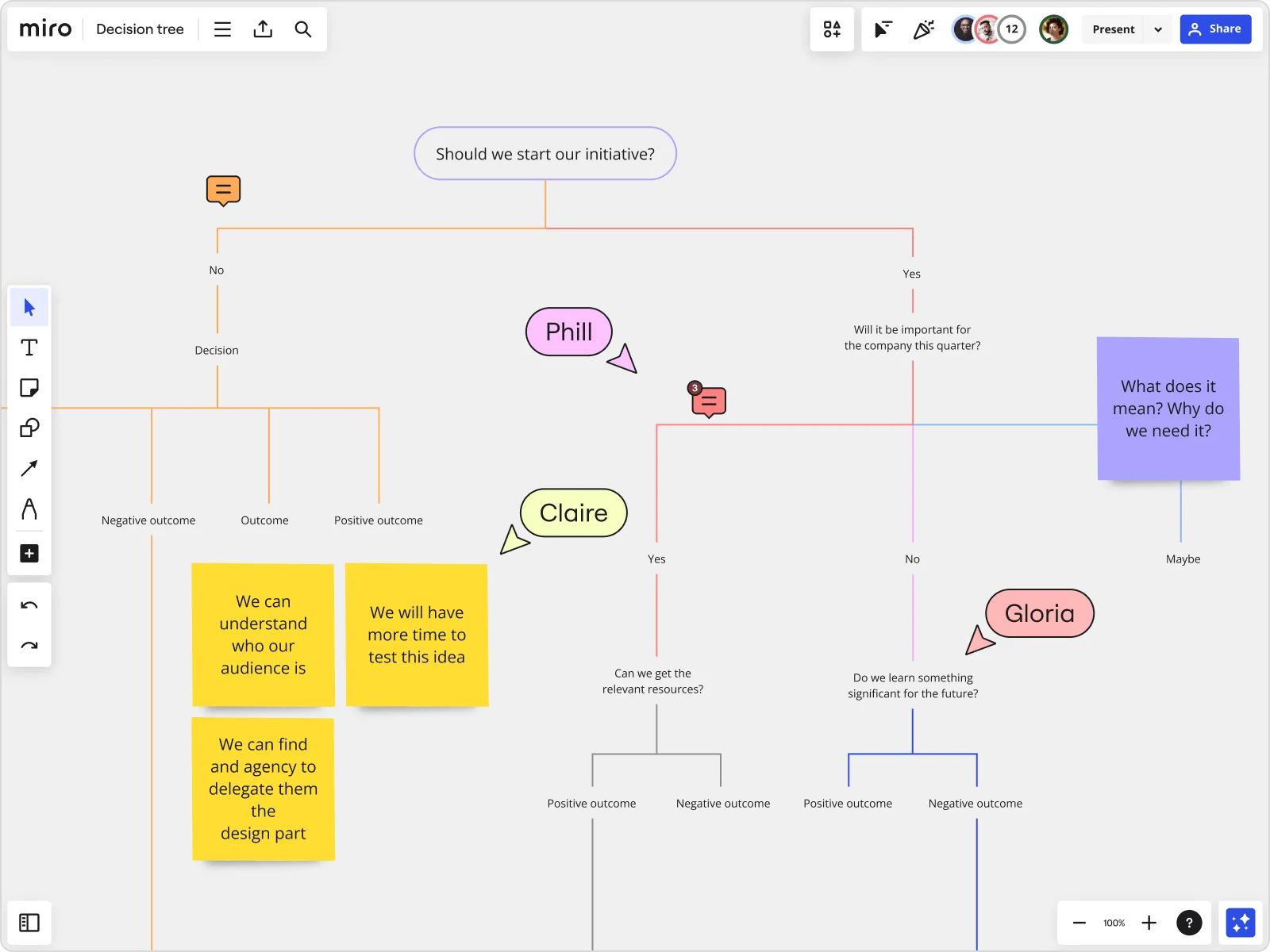Image resolution: width=1270 pixels, height=952 pixels.
Task: Click the Share button
Action: pos(1214,29)
